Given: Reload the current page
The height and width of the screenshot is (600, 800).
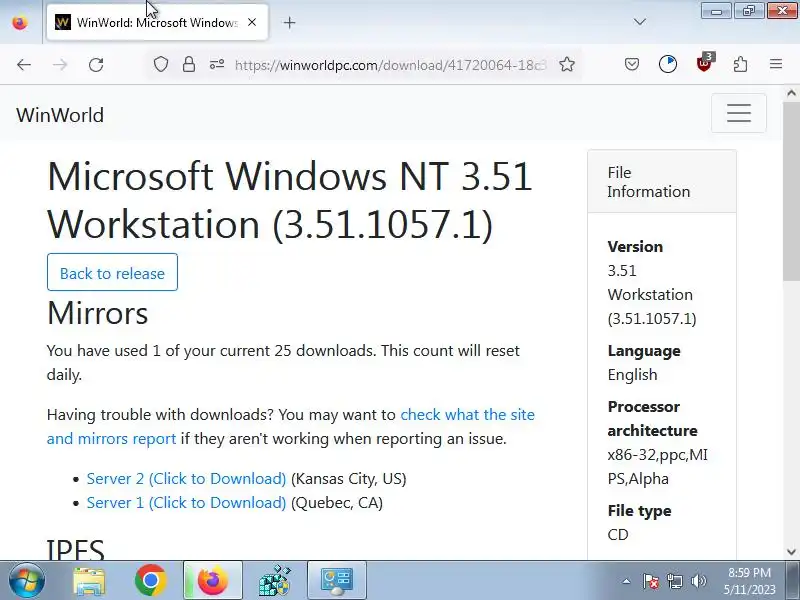Looking at the screenshot, I should click(96, 65).
